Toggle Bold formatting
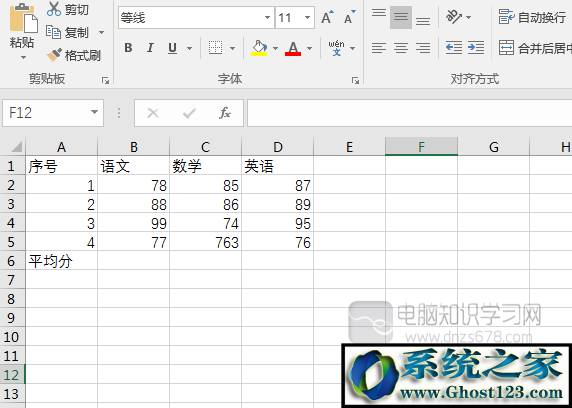The height and width of the screenshot is (408, 572). (x=128, y=48)
